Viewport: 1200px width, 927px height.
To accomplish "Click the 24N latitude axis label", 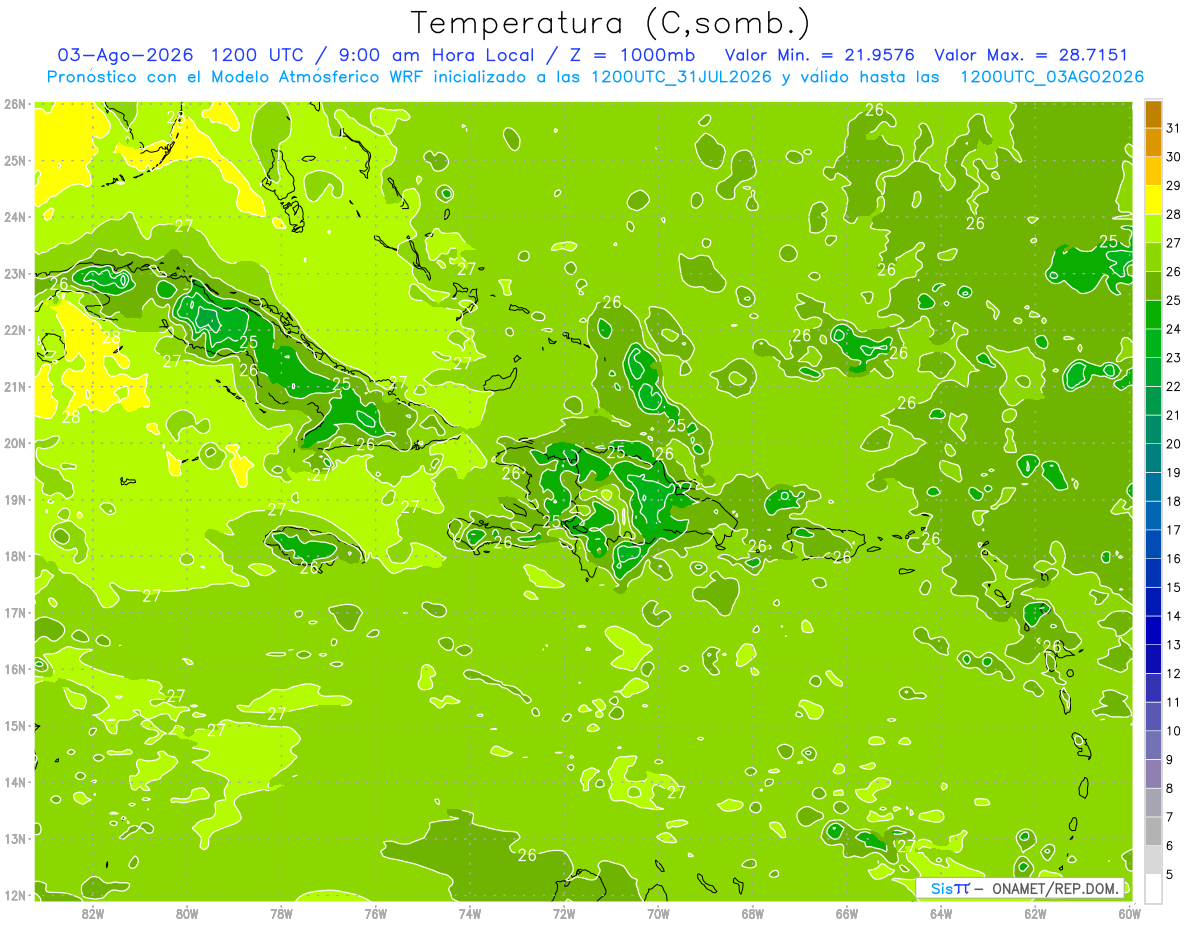I will tap(15, 217).
